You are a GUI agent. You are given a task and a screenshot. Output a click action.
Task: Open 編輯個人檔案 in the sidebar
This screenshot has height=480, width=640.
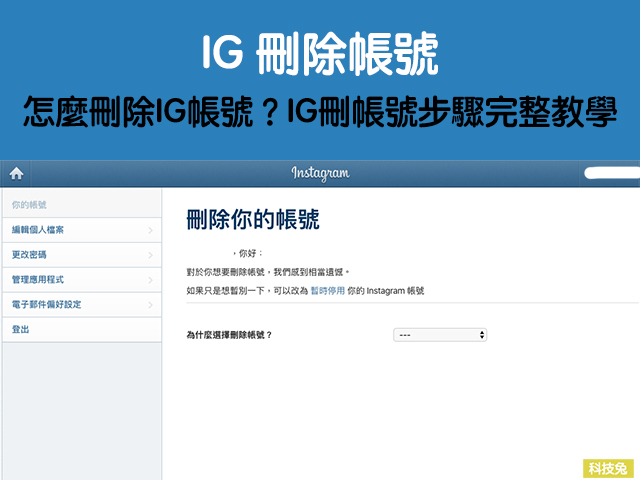coord(82,230)
